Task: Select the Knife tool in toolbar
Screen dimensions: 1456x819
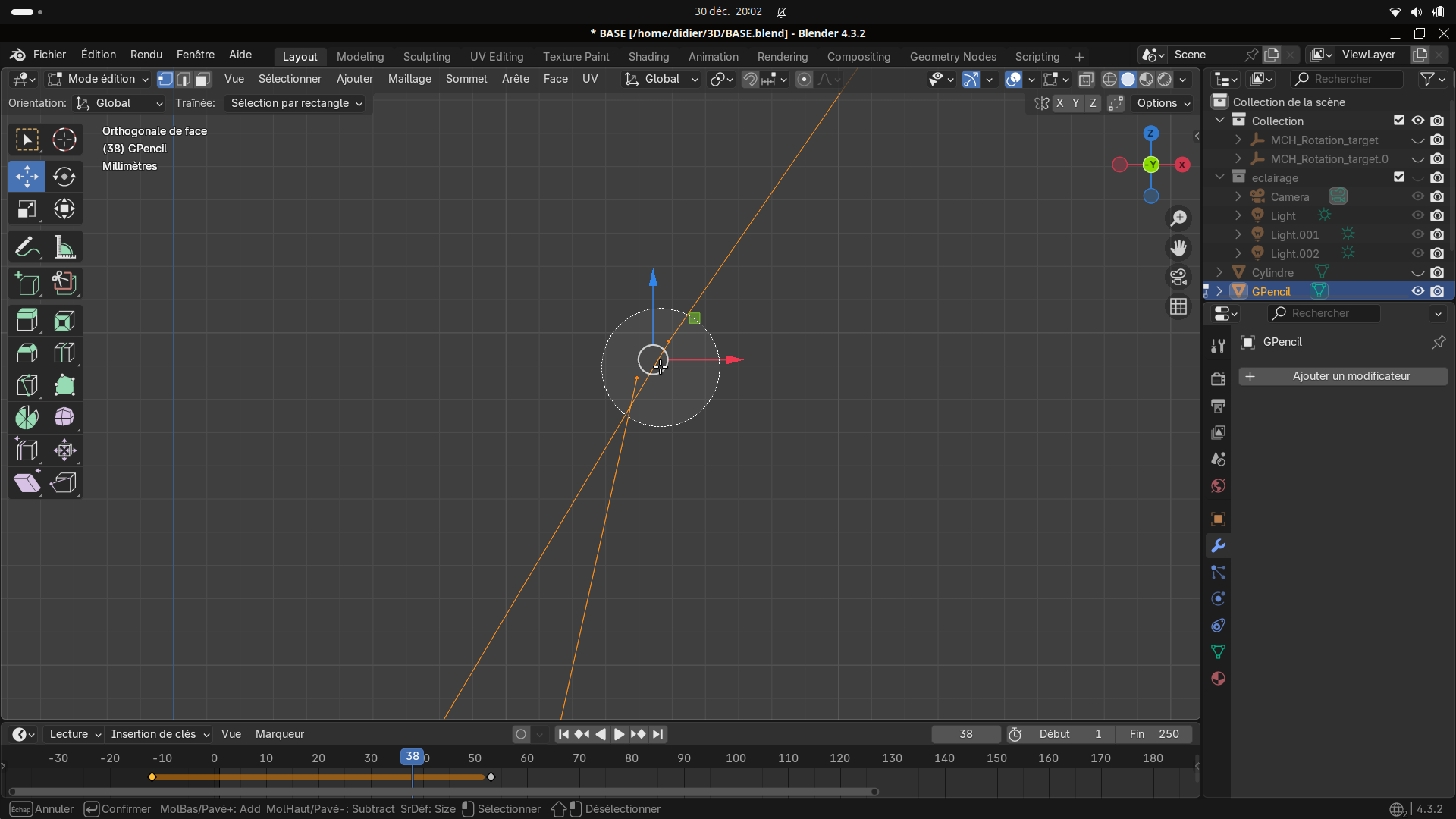Action: tap(27, 385)
